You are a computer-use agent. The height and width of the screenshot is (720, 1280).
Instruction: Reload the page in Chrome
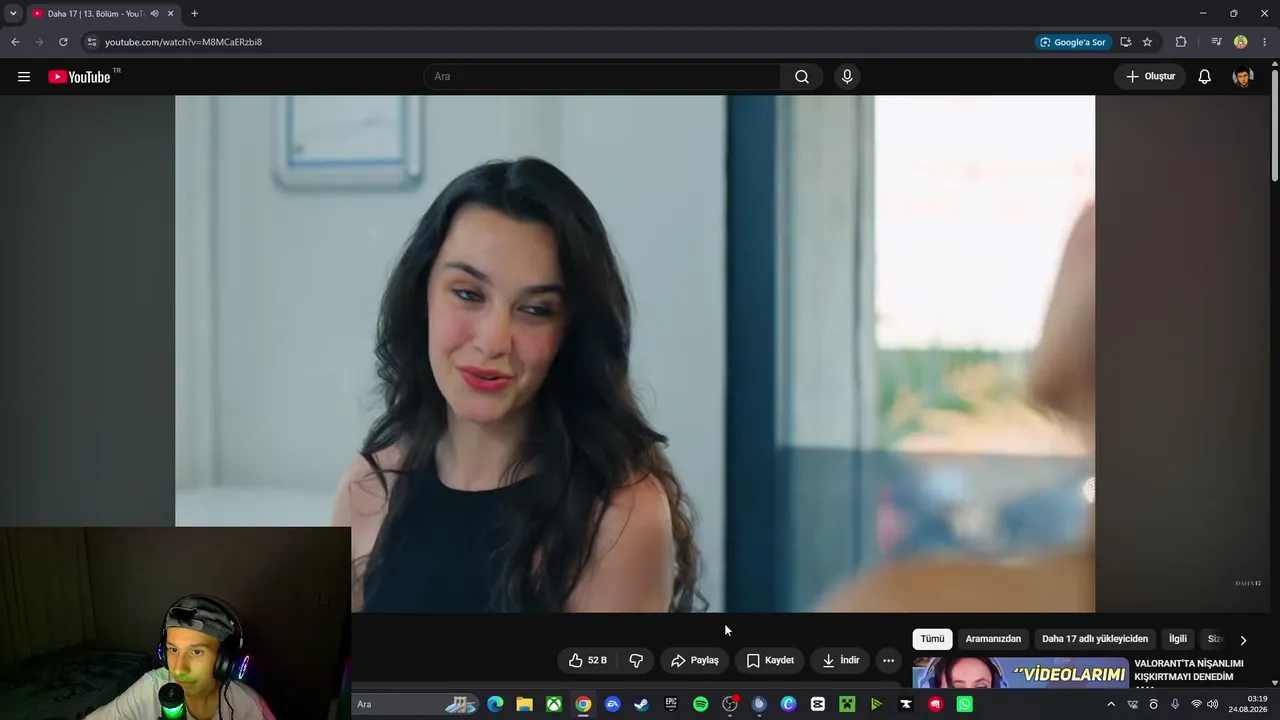coord(63,42)
